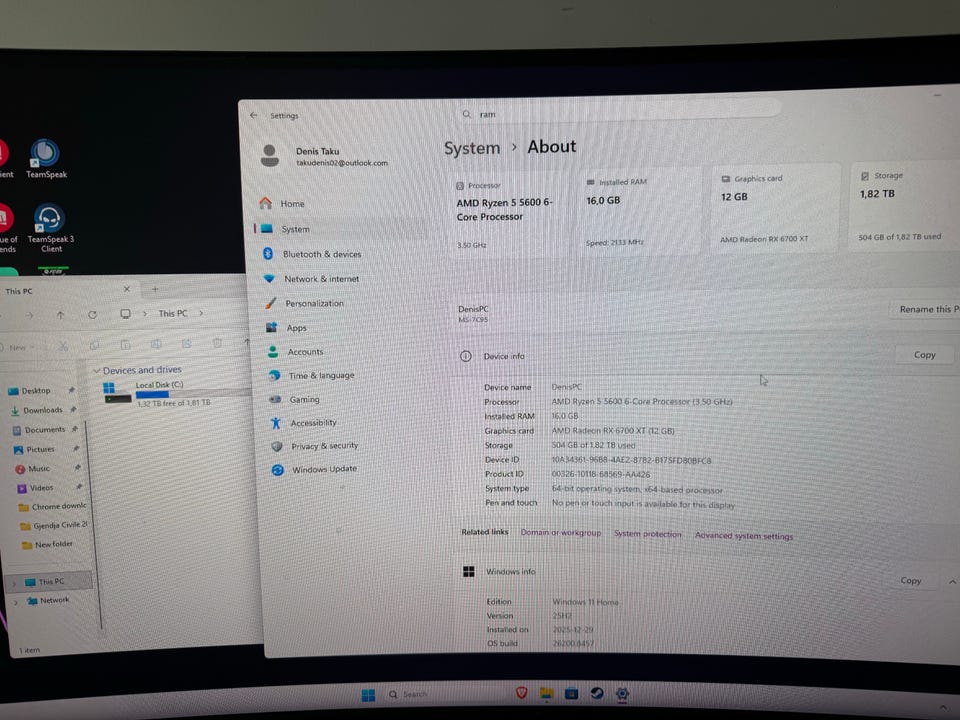The width and height of the screenshot is (960, 720).
Task: Open Settings gear icon on taskbar
Action: pos(622,693)
